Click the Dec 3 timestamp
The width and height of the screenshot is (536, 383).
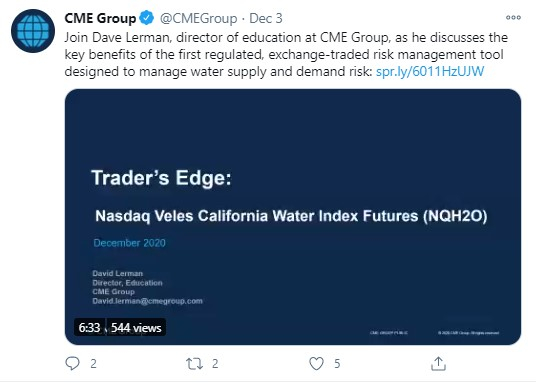pos(266,18)
